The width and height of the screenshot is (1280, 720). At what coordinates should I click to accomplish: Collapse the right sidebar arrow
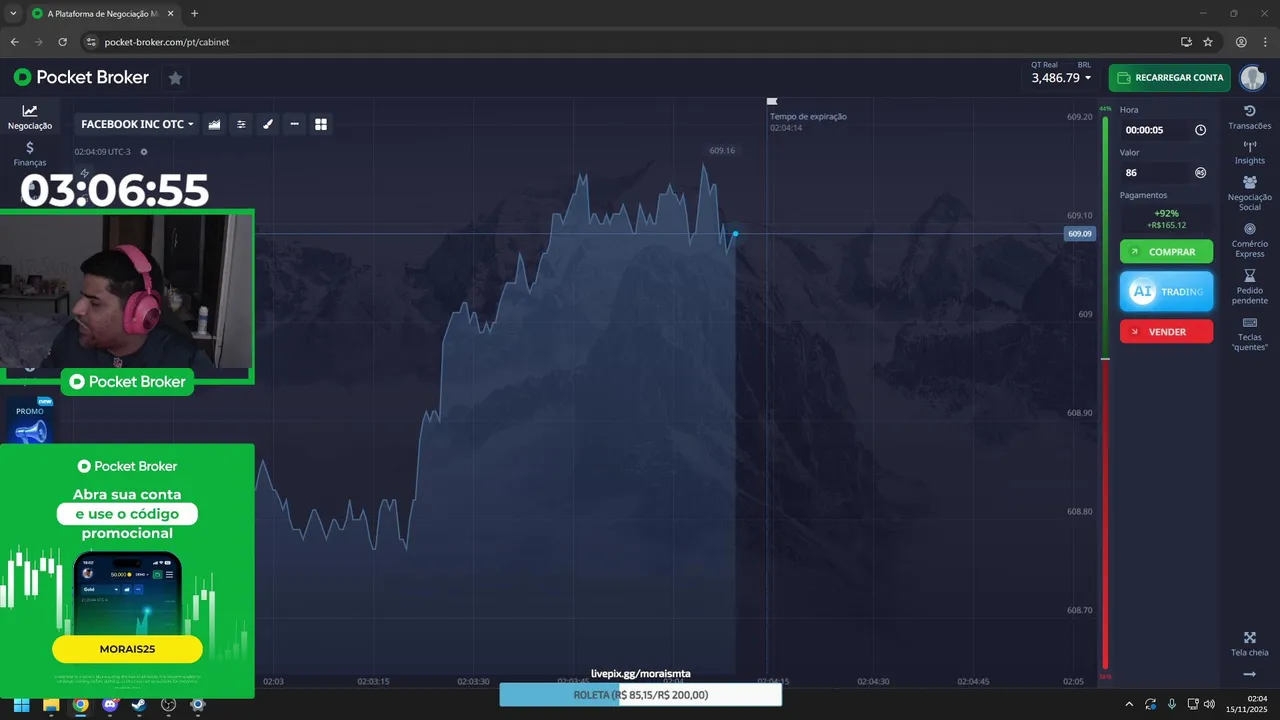pyautogui.click(x=1250, y=674)
